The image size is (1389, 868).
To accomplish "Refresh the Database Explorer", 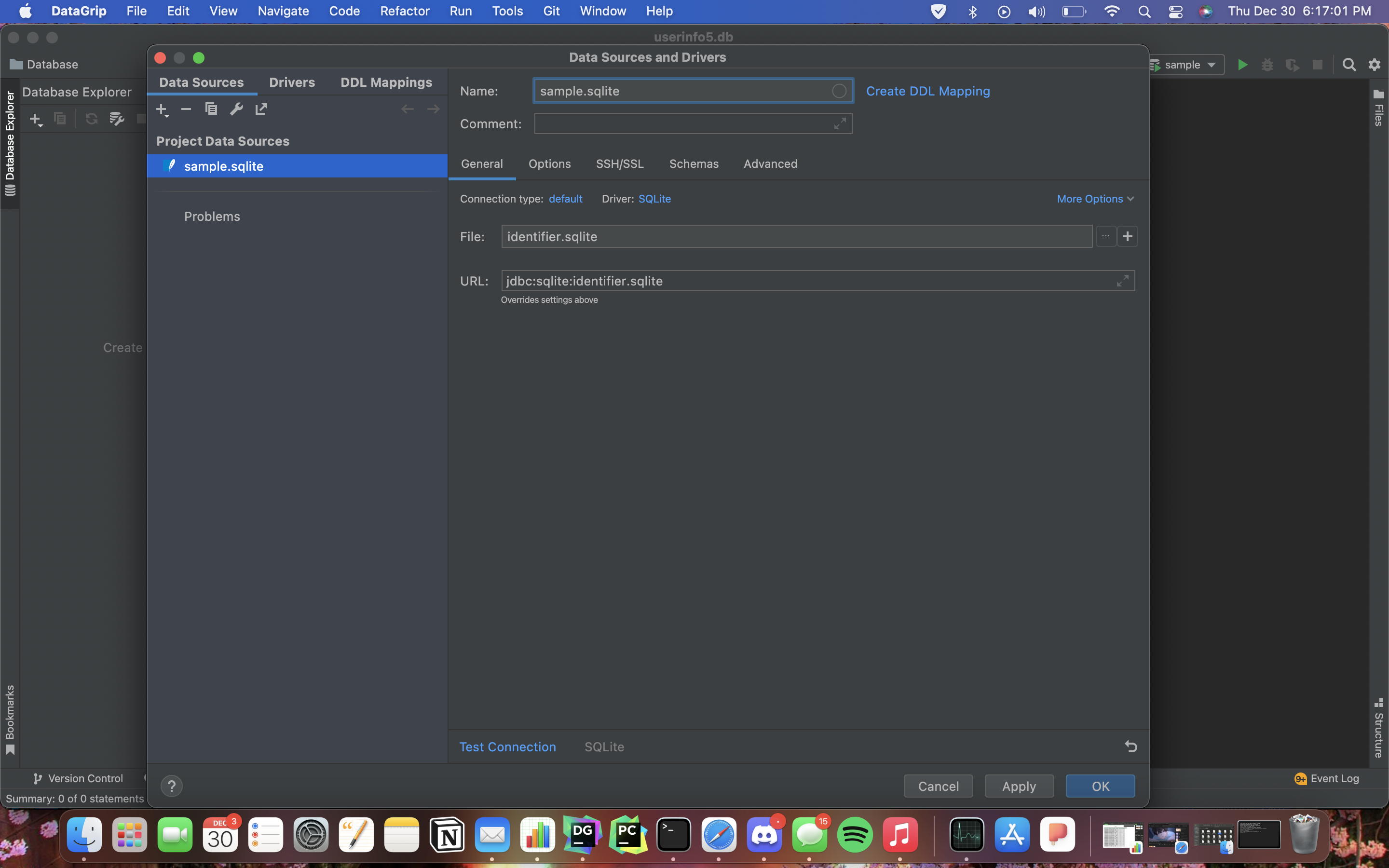I will pos(92,119).
